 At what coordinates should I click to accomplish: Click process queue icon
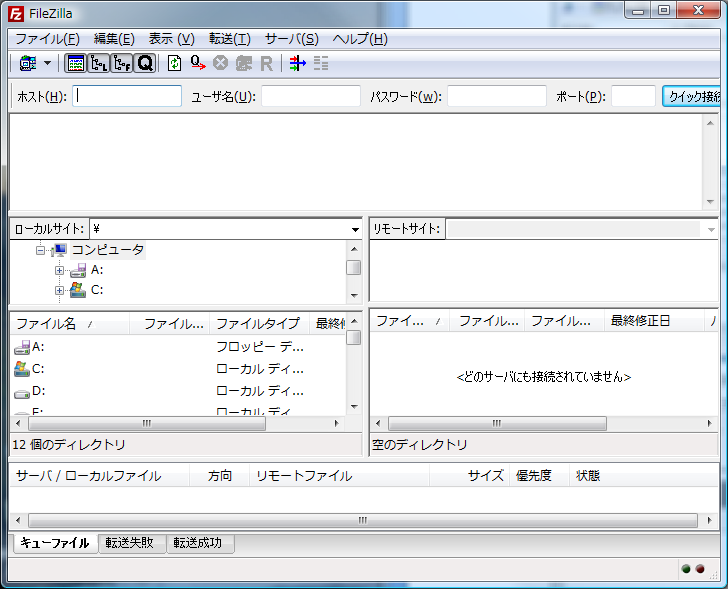198,63
